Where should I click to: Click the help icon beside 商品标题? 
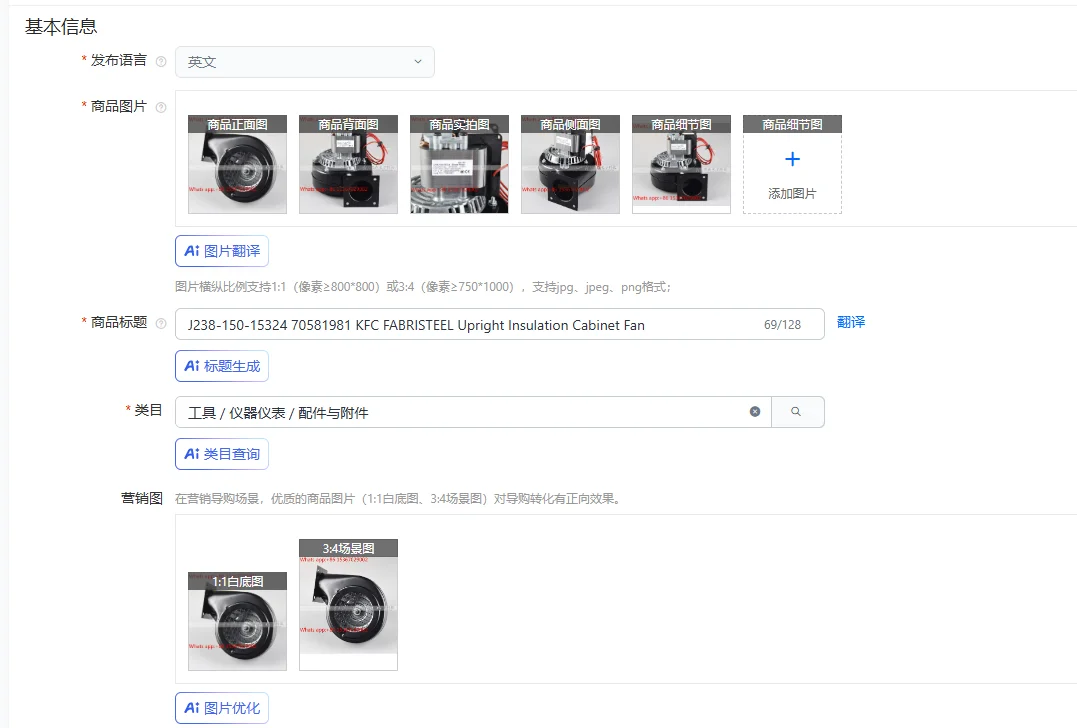tap(161, 323)
